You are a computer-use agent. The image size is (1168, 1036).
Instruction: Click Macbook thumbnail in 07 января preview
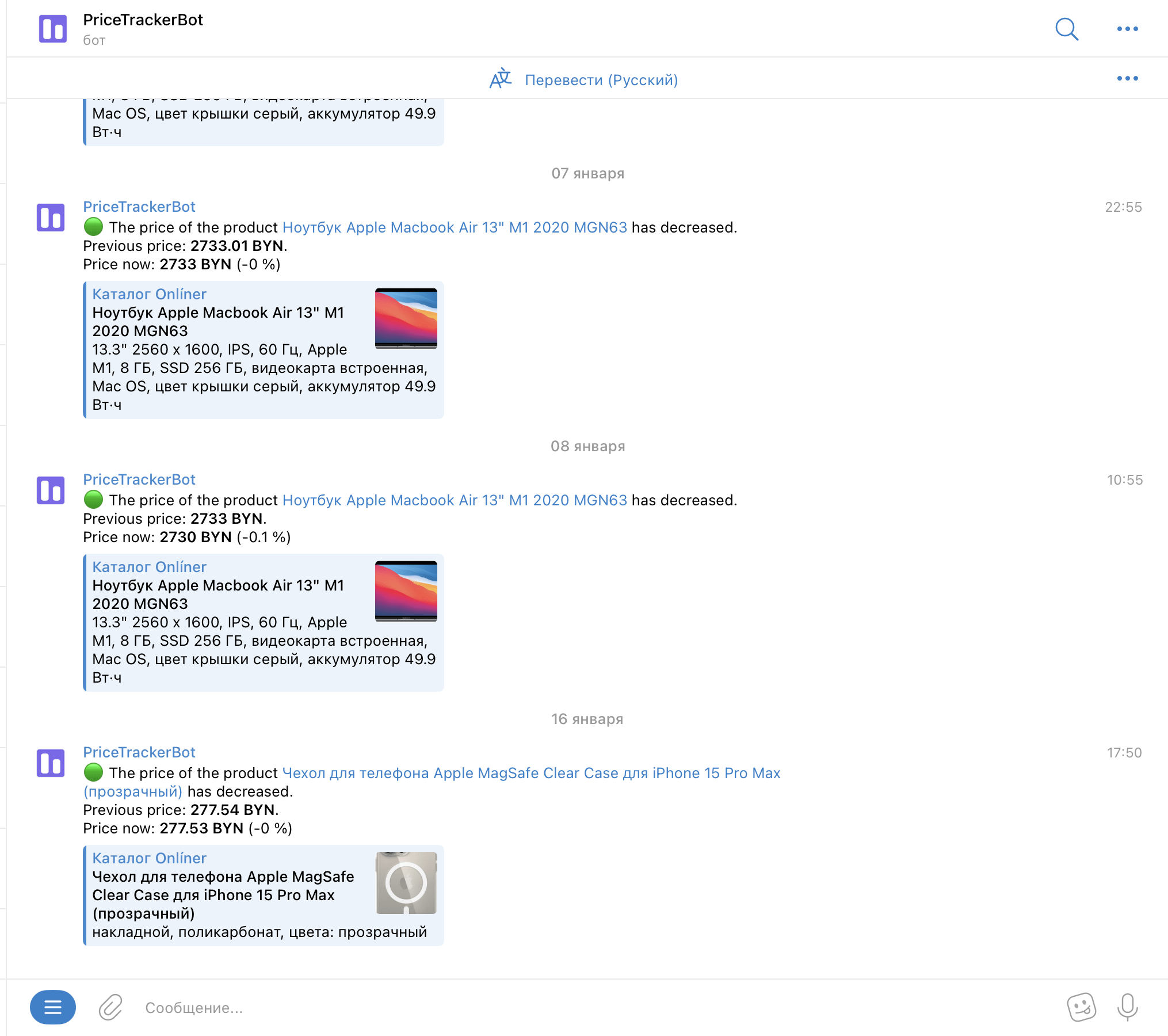click(406, 318)
